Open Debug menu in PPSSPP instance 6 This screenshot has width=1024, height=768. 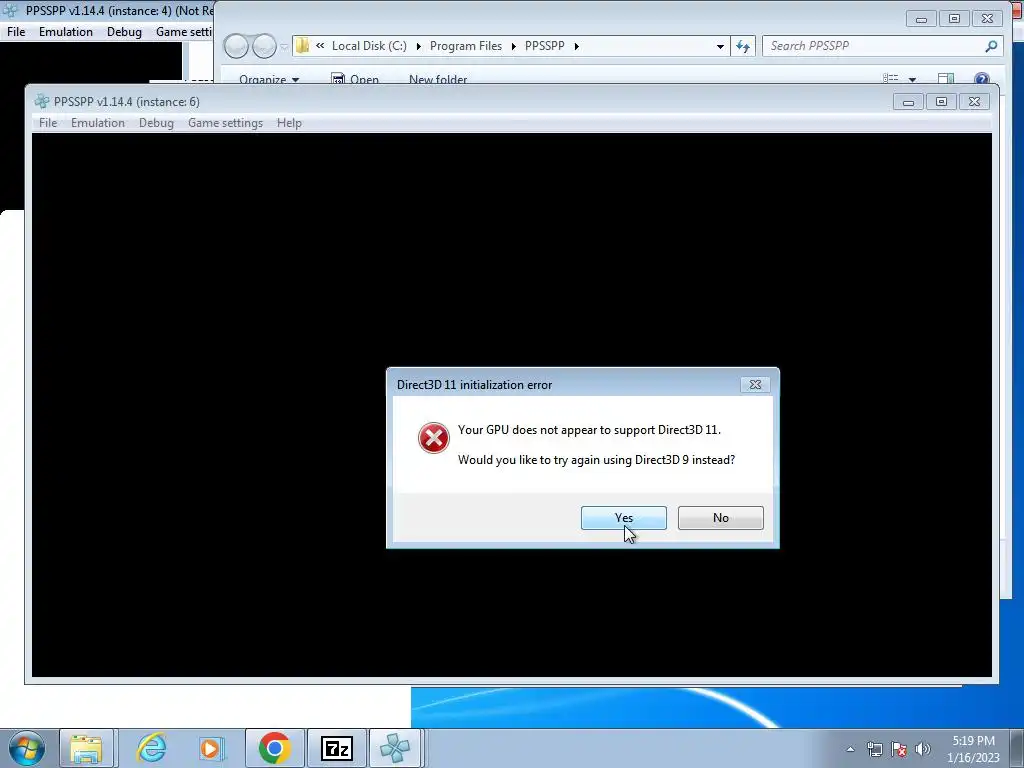[156, 123]
